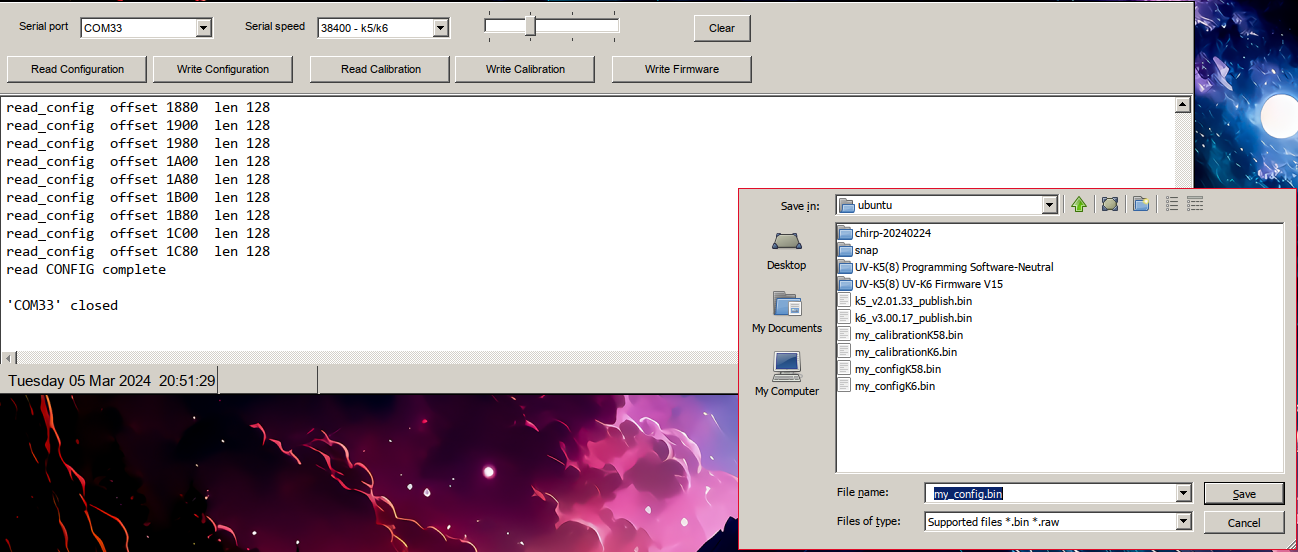The height and width of the screenshot is (552, 1298).
Task: Open My Computer in places sidebar
Action: point(786,375)
